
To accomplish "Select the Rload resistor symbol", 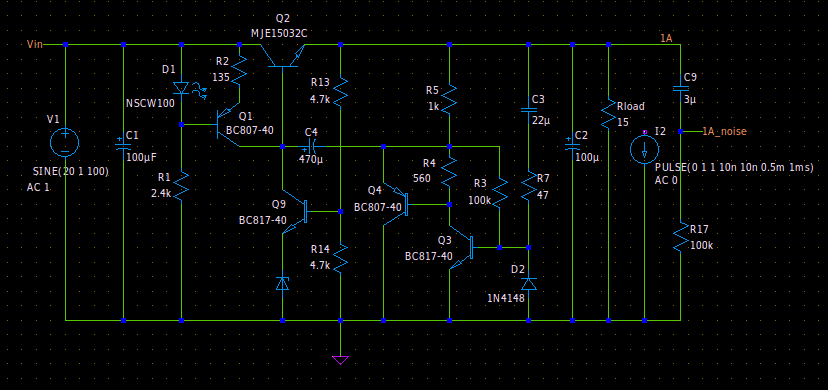I will pos(608,112).
